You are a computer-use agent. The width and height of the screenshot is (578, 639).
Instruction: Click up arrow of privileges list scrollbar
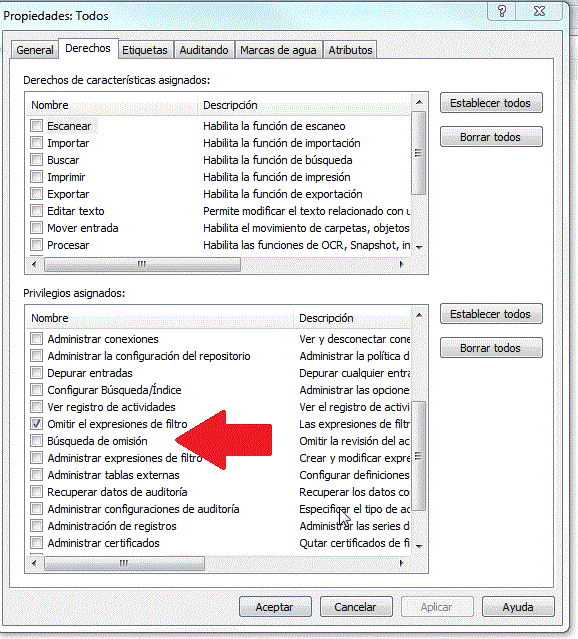pos(419,315)
